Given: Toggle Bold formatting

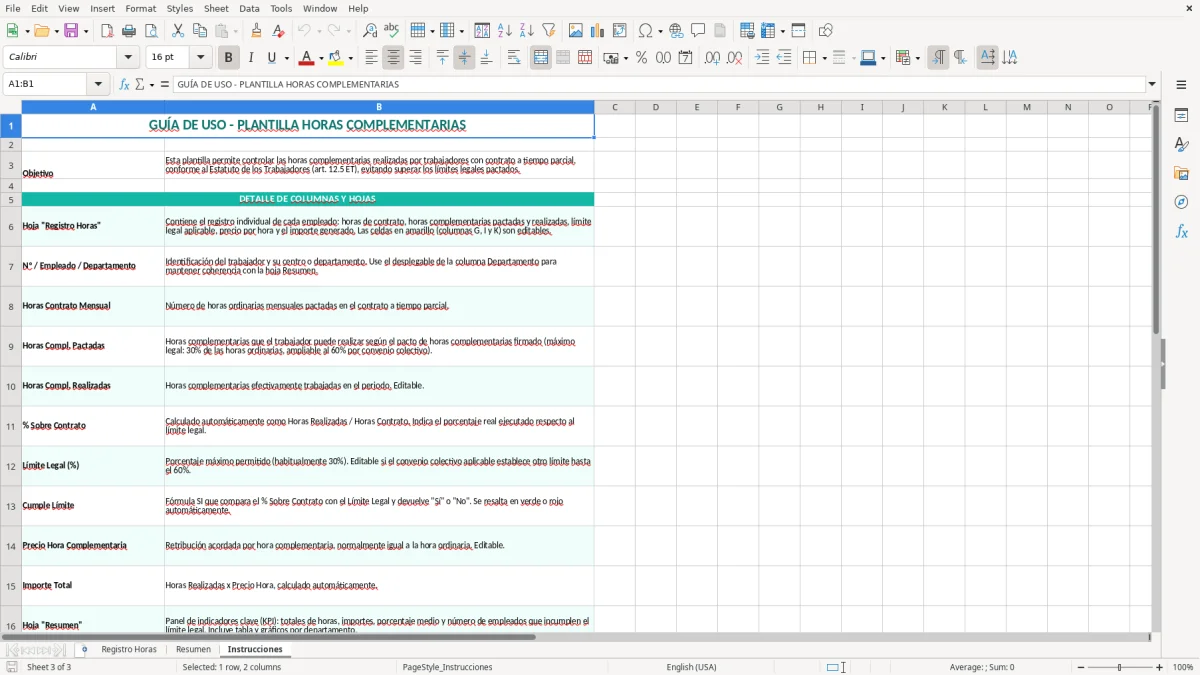Looking at the screenshot, I should click(x=228, y=58).
